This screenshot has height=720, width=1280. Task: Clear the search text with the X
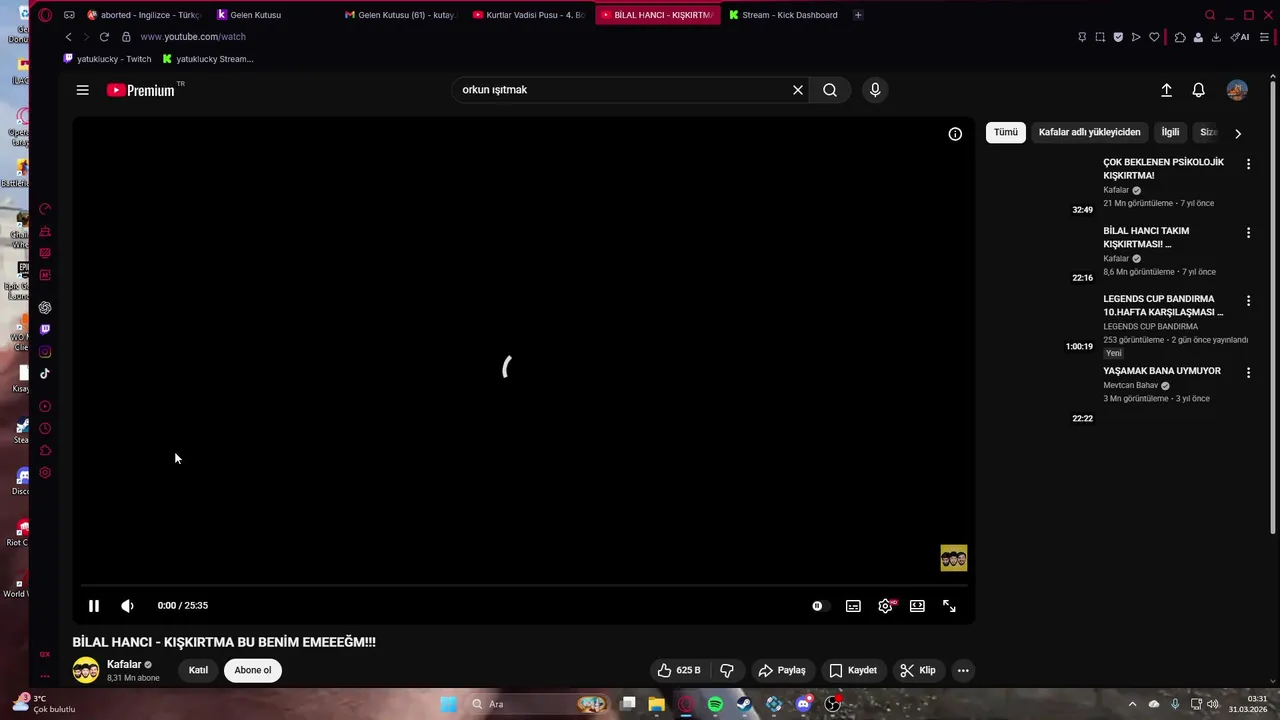(798, 90)
